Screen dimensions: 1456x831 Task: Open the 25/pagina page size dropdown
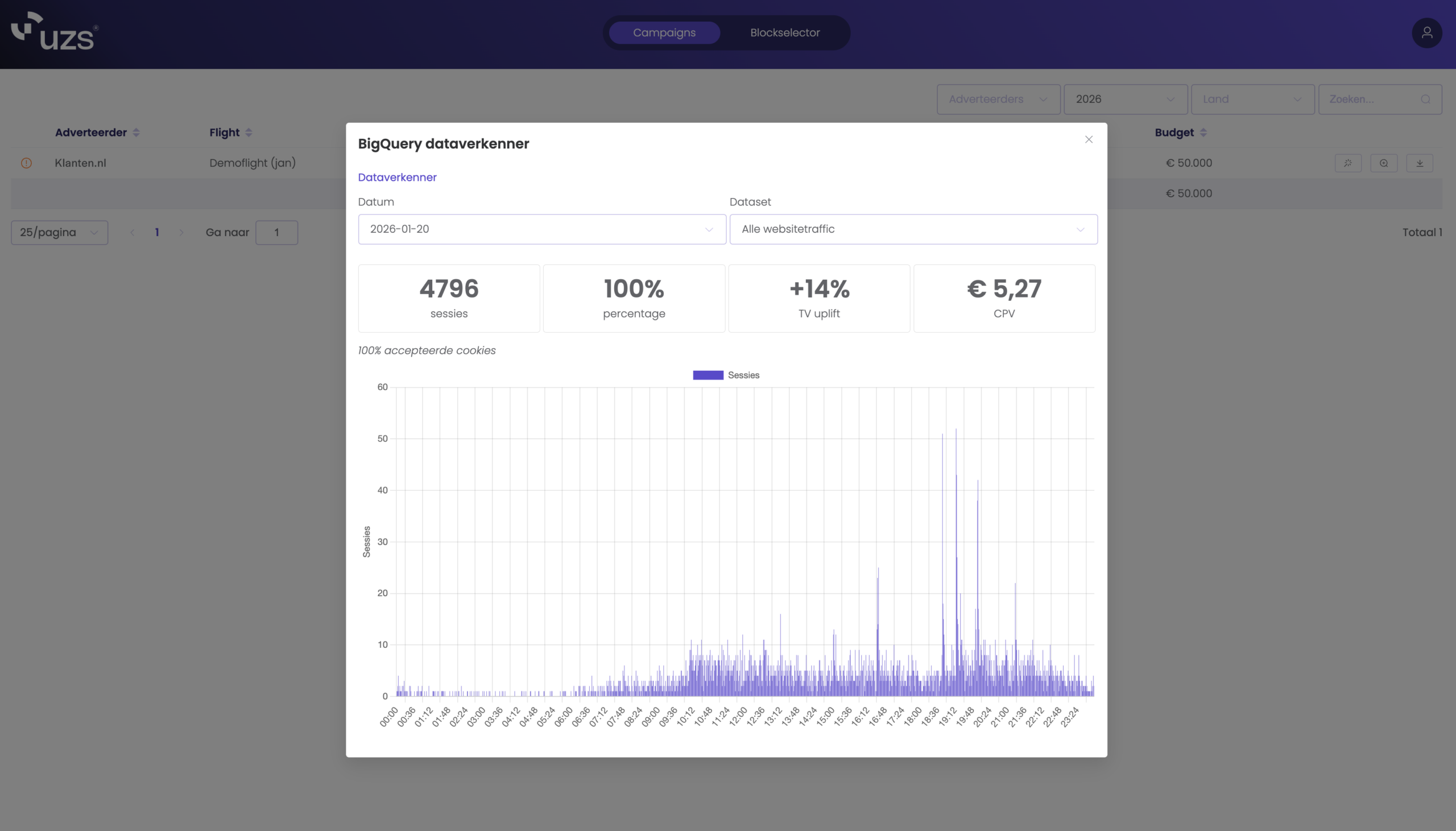pyautogui.click(x=59, y=233)
